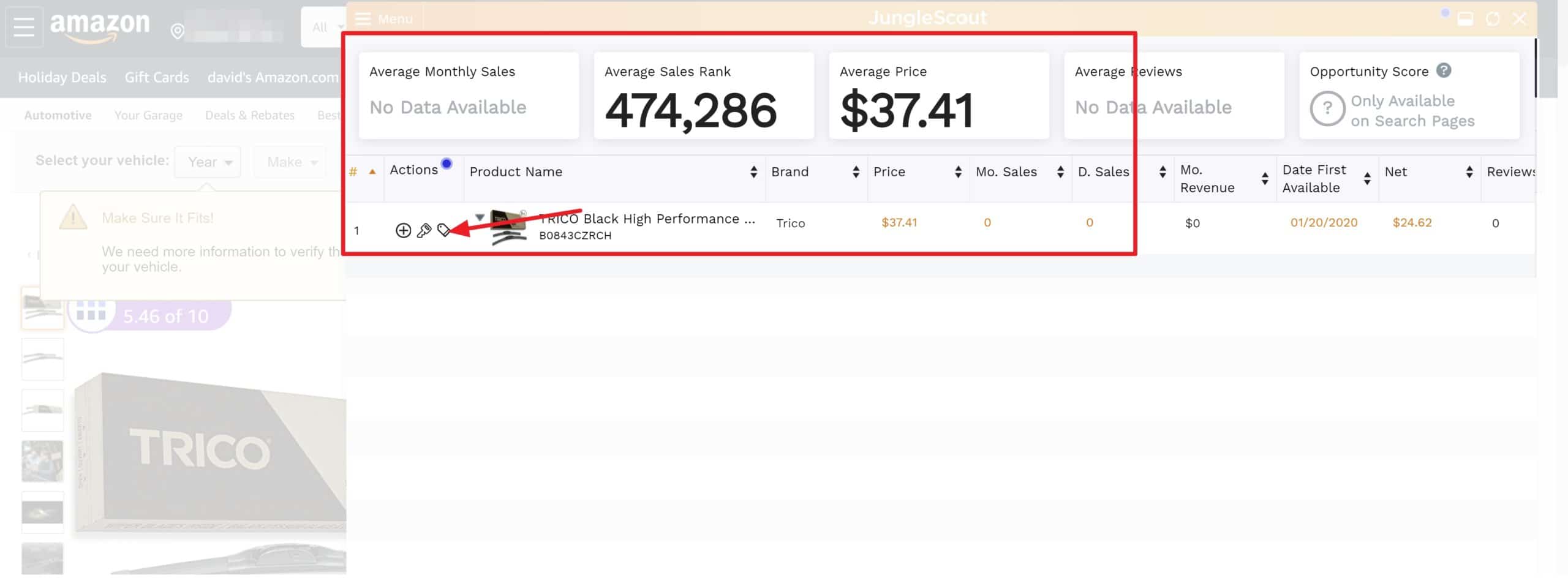Select the Deals & Rebates tab
Image resolution: width=1568 pixels, height=586 pixels.
(x=249, y=116)
